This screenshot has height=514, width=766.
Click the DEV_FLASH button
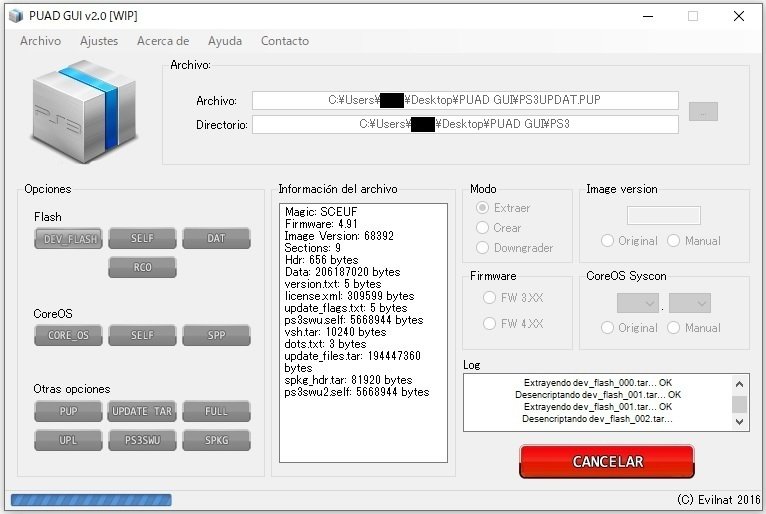point(68,239)
